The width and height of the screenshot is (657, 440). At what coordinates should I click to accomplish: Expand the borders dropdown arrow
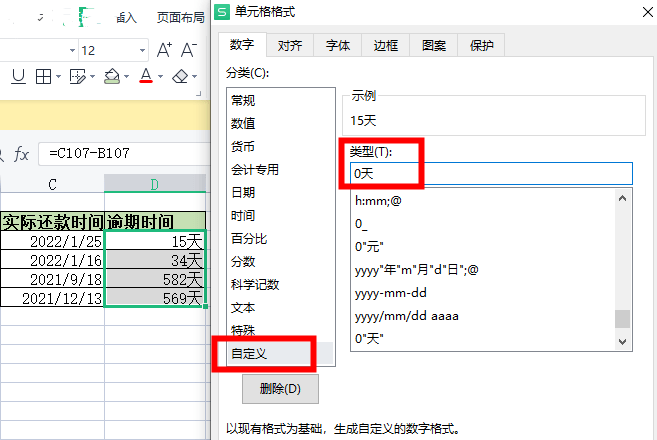[58, 76]
